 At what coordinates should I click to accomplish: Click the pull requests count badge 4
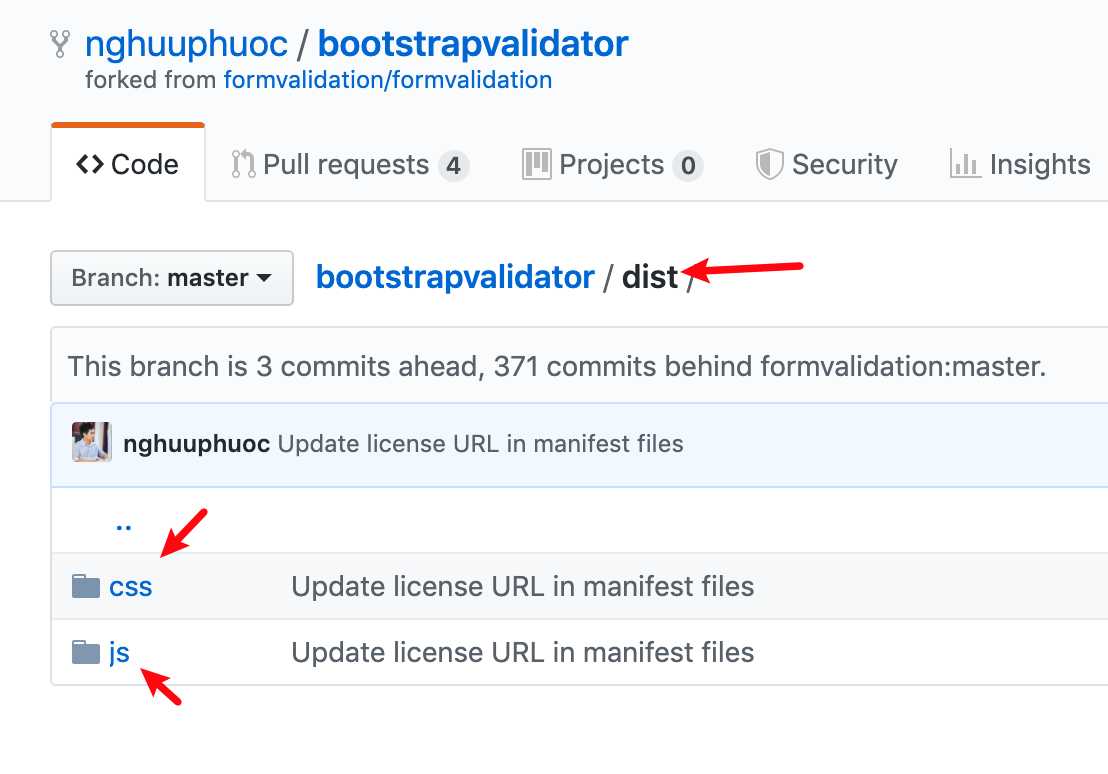[x=454, y=166]
